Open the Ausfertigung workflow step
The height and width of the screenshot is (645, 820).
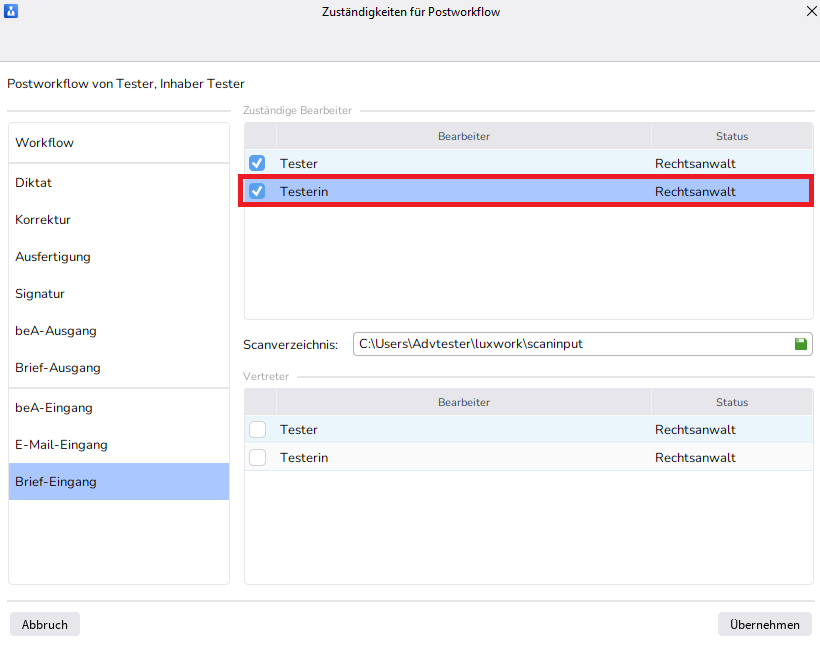pyautogui.click(x=53, y=257)
